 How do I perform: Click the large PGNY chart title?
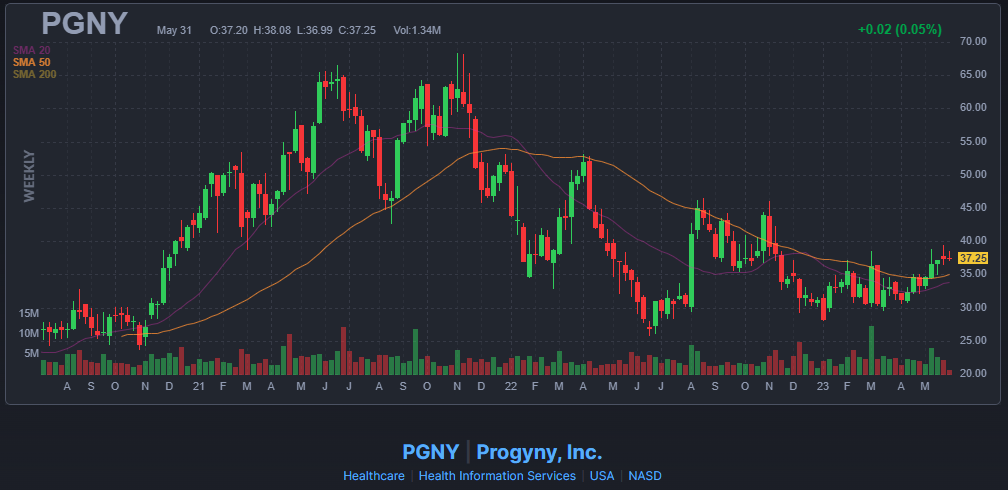84,24
